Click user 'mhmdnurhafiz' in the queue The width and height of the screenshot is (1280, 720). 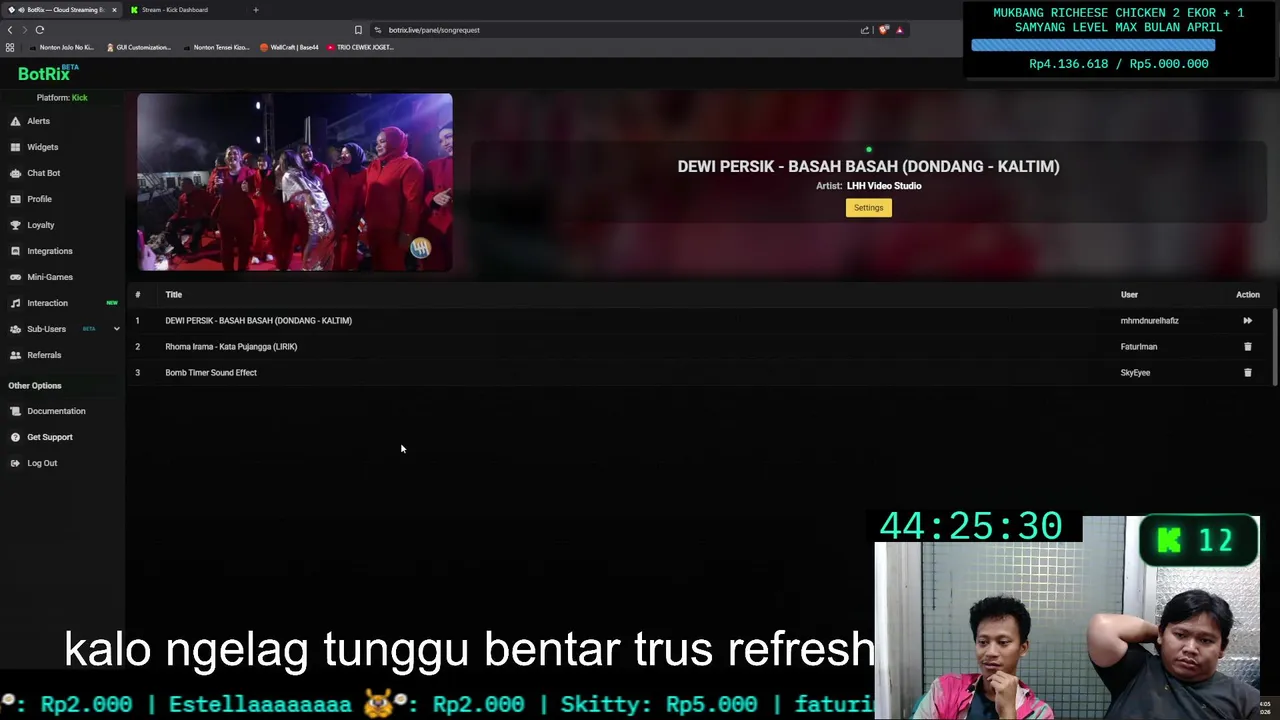click(1149, 321)
